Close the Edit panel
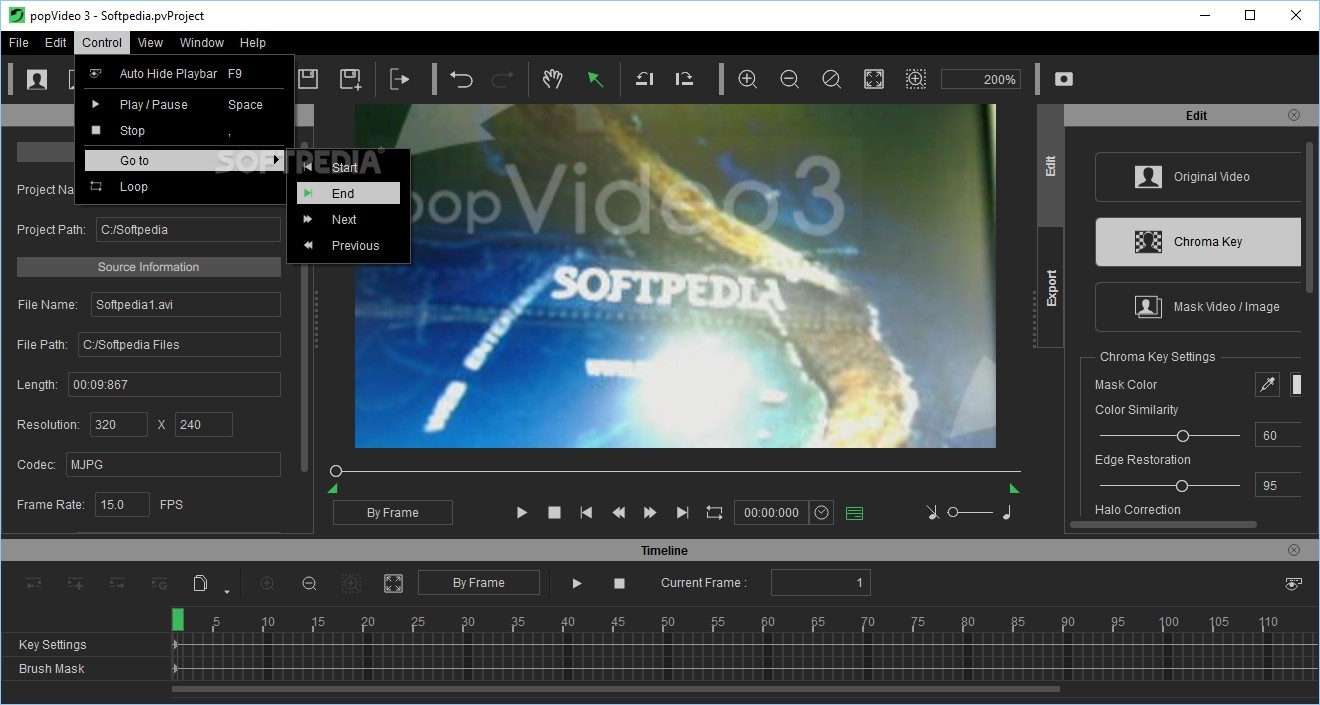Screen dimensions: 1320x705 [x=1294, y=115]
